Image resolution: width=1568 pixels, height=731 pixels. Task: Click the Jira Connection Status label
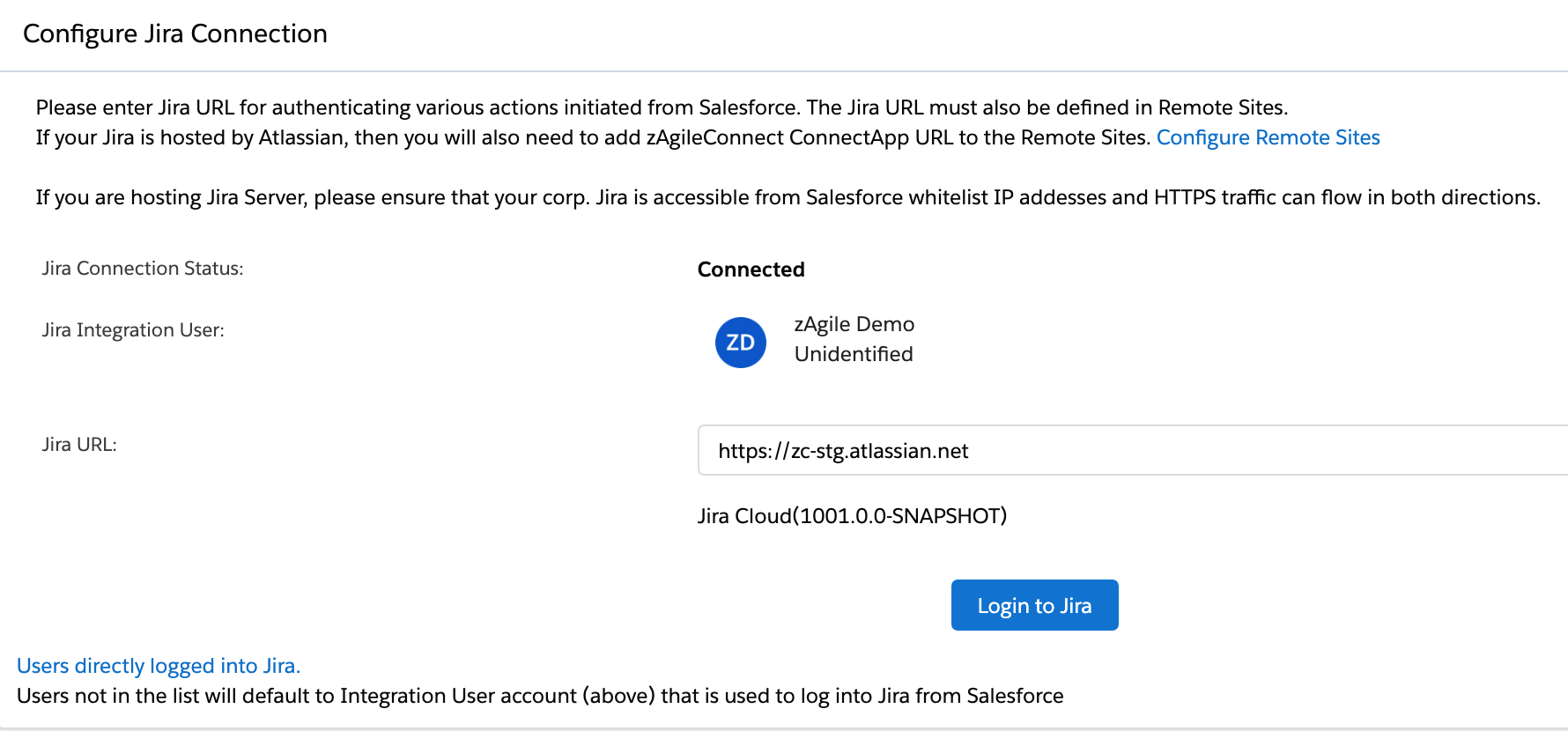(142, 269)
